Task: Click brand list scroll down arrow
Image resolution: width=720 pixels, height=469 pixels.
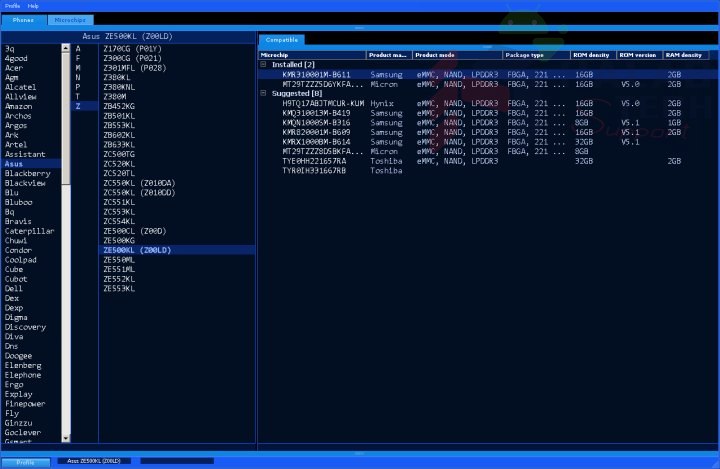Action: [66, 438]
